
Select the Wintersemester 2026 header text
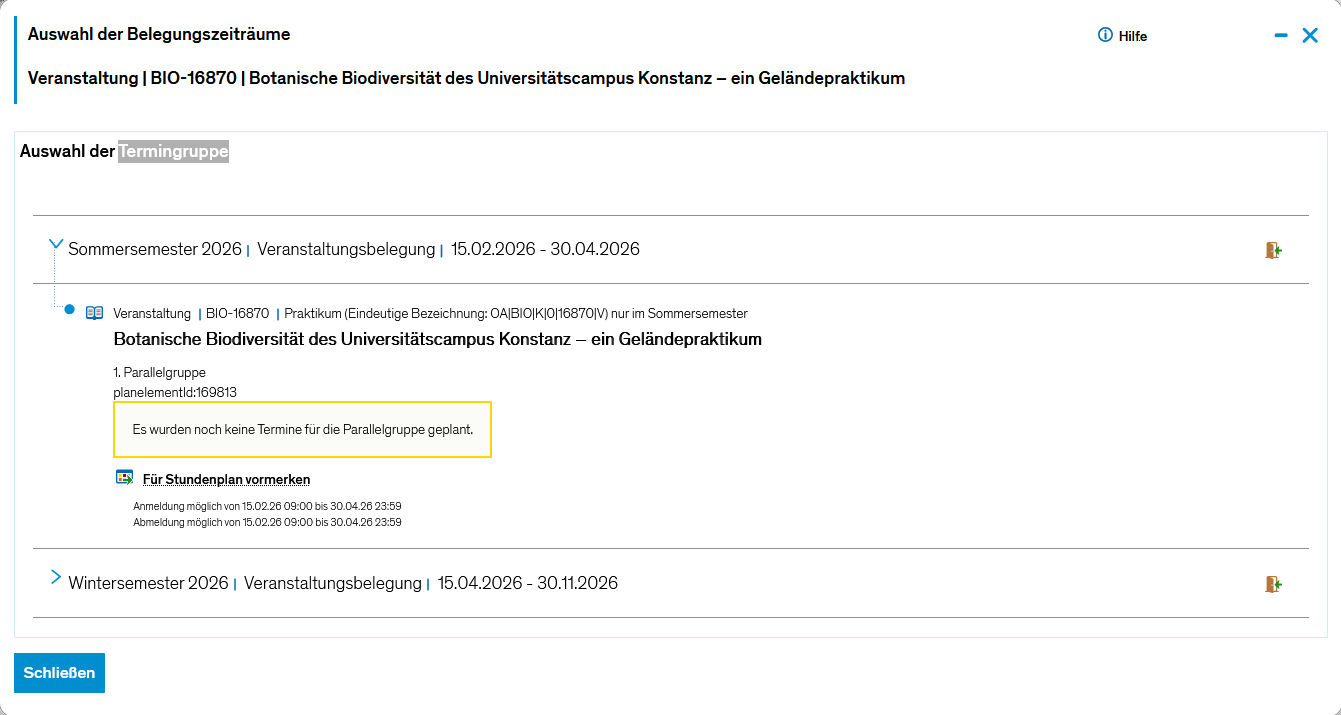(148, 583)
